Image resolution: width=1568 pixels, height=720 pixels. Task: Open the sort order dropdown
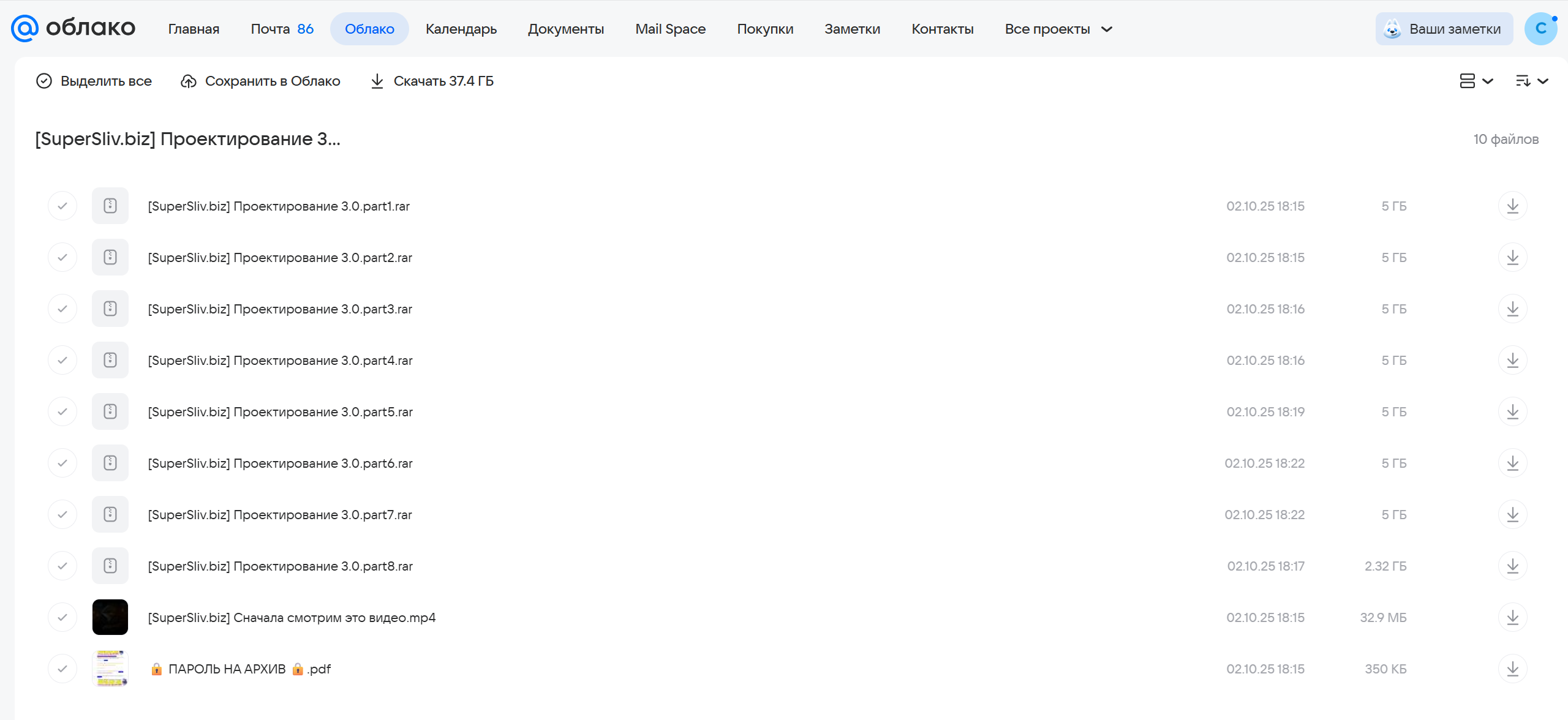click(x=1532, y=81)
